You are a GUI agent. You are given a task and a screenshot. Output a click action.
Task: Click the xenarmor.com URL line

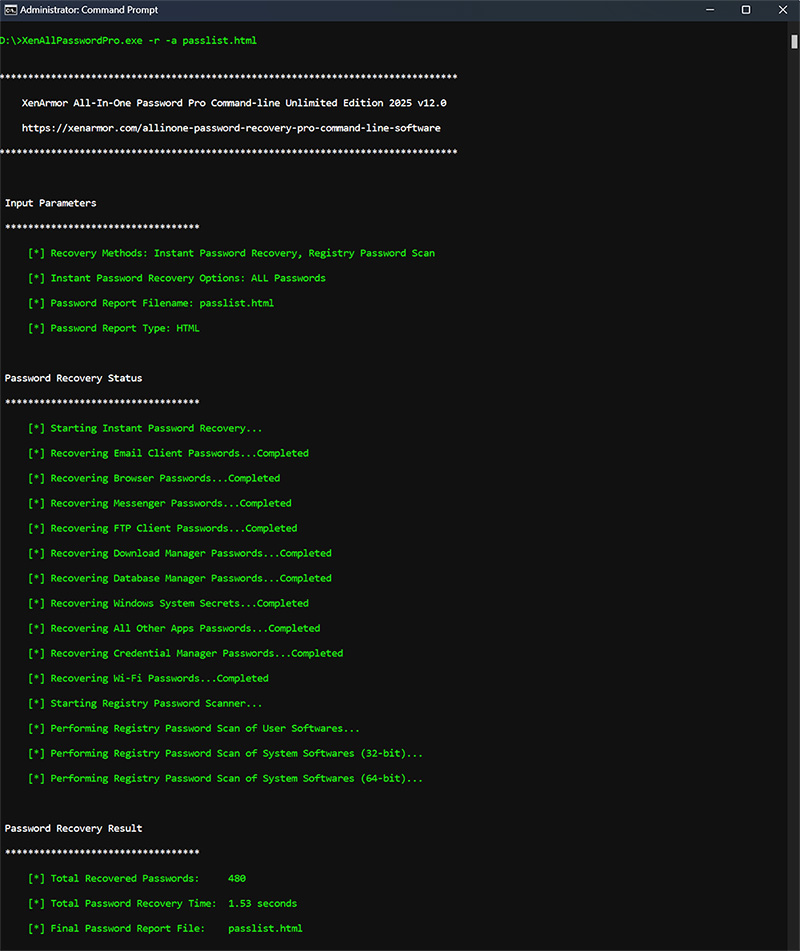(x=231, y=128)
